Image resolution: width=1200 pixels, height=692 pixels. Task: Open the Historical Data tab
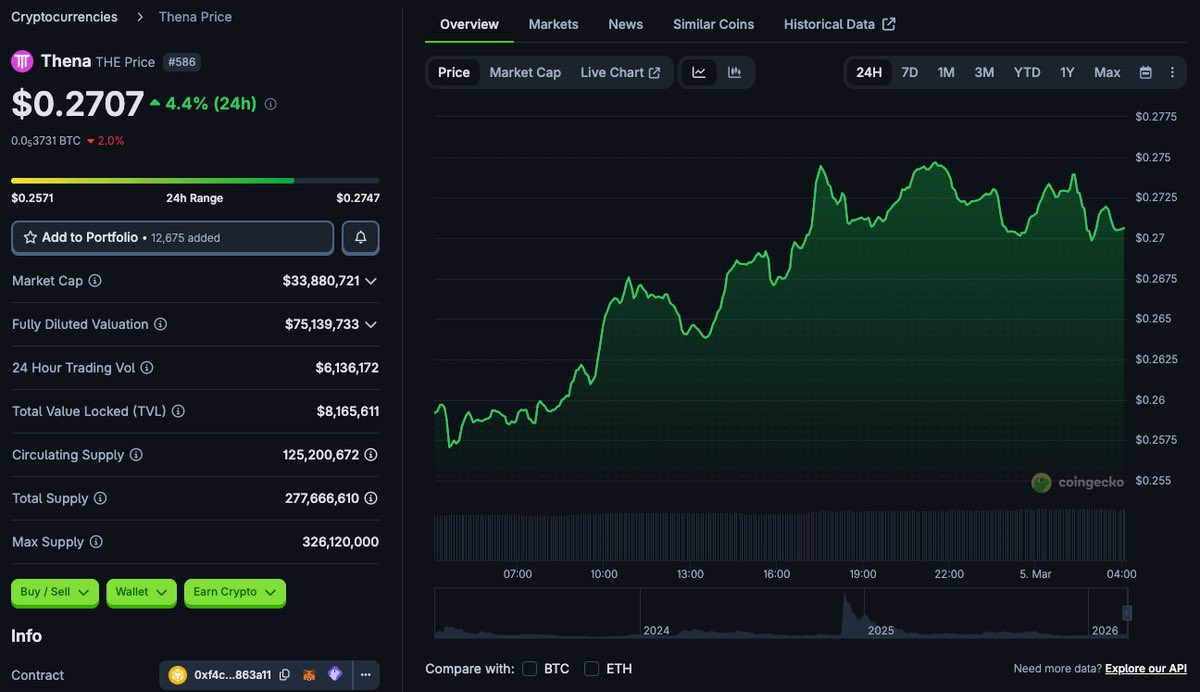tap(831, 24)
